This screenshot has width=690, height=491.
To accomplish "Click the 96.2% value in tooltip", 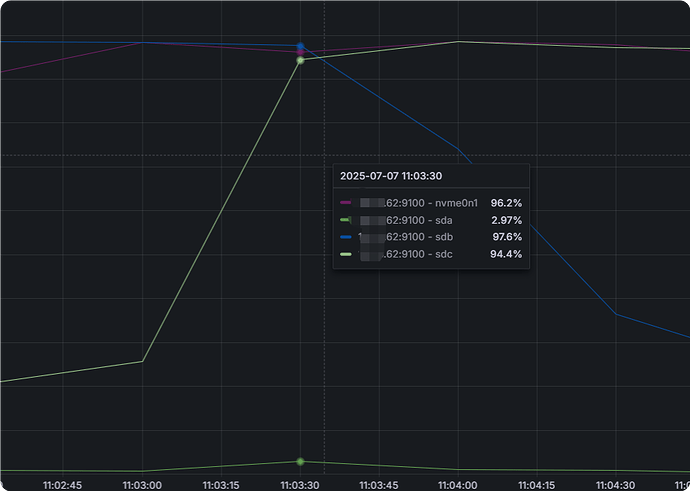I will point(506,203).
